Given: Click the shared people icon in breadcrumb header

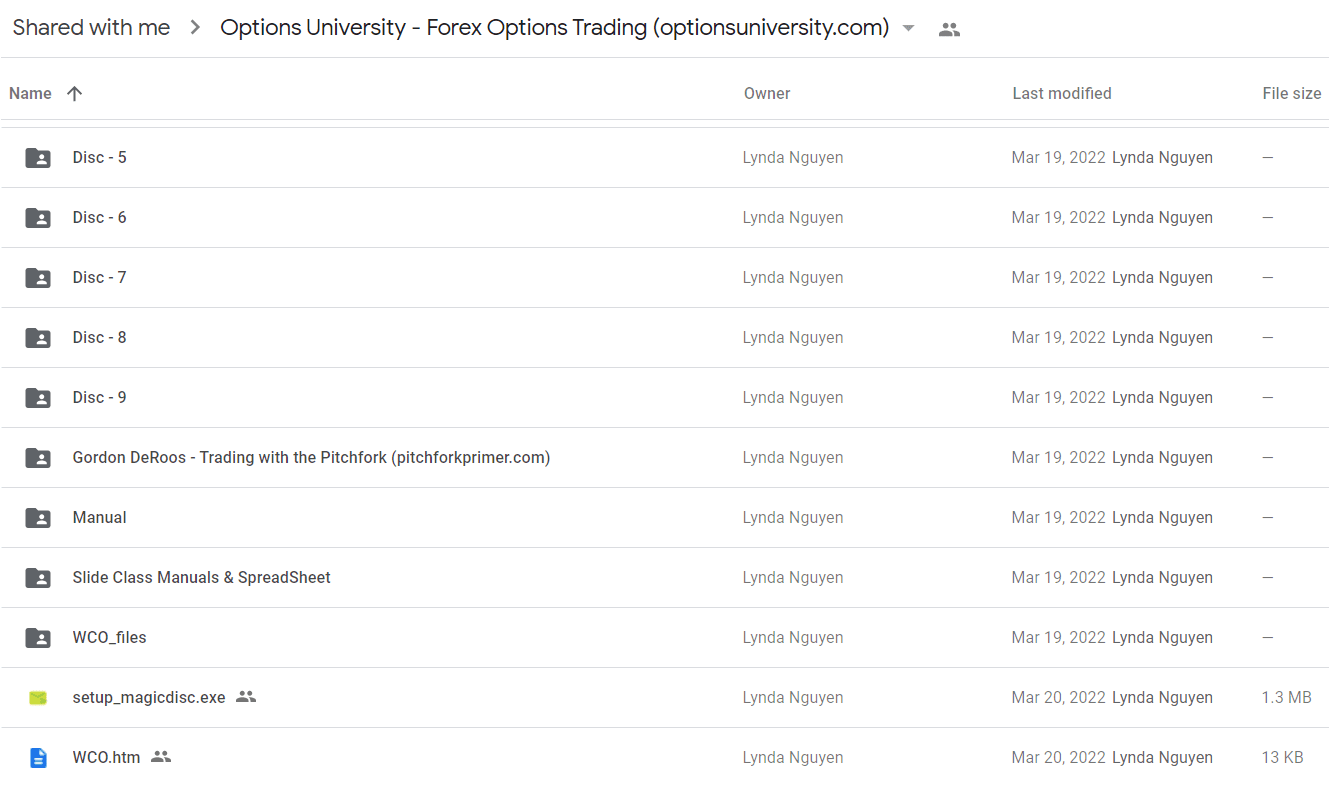Looking at the screenshot, I should click(950, 29).
